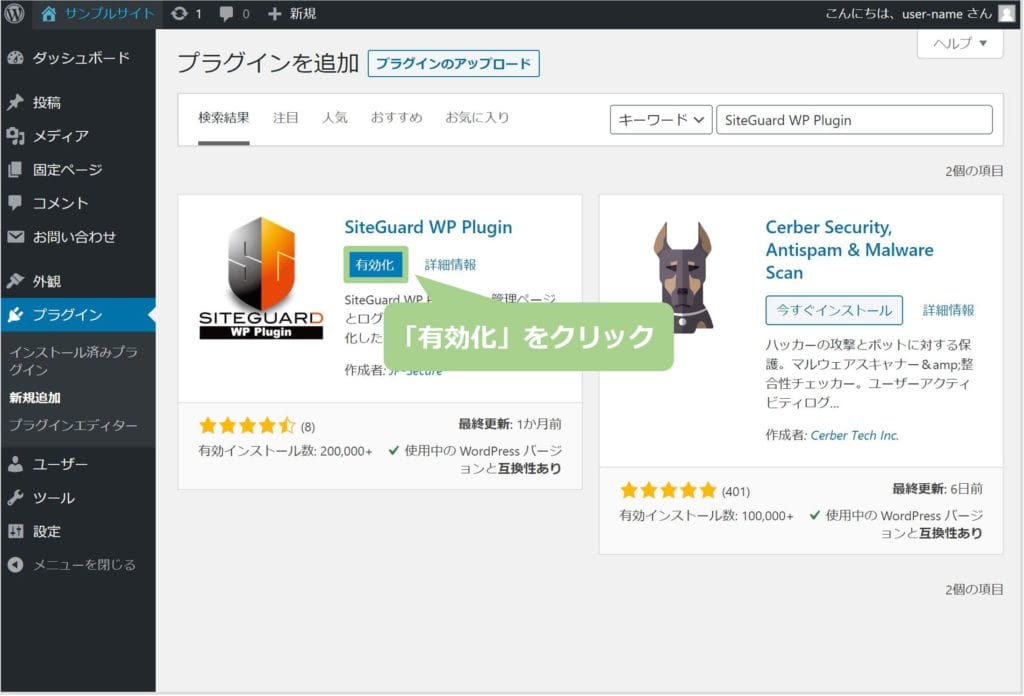
Task: Click the SiteGuard WP Plugin shield logo
Action: pyautogui.click(x=261, y=278)
